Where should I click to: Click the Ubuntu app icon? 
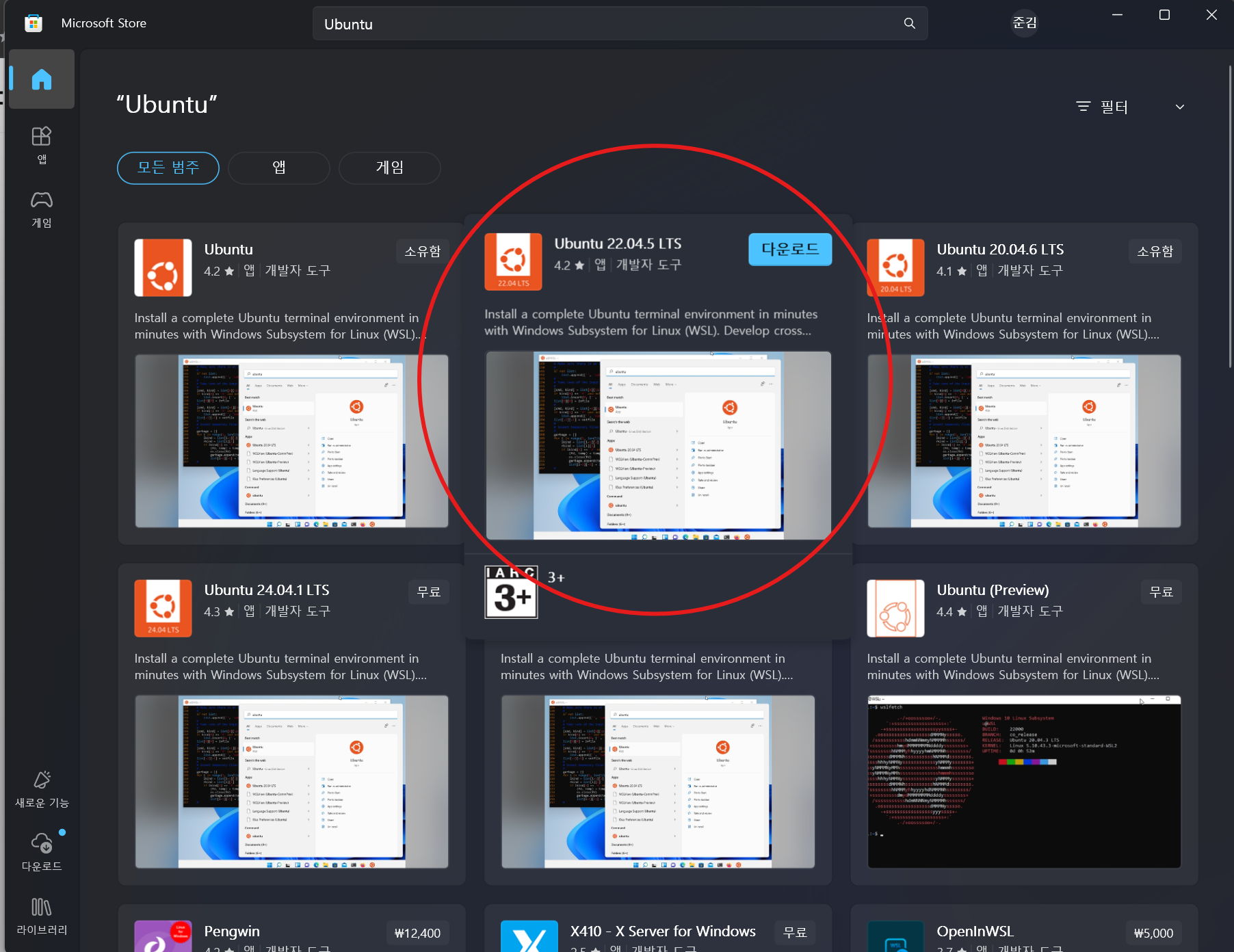(163, 267)
